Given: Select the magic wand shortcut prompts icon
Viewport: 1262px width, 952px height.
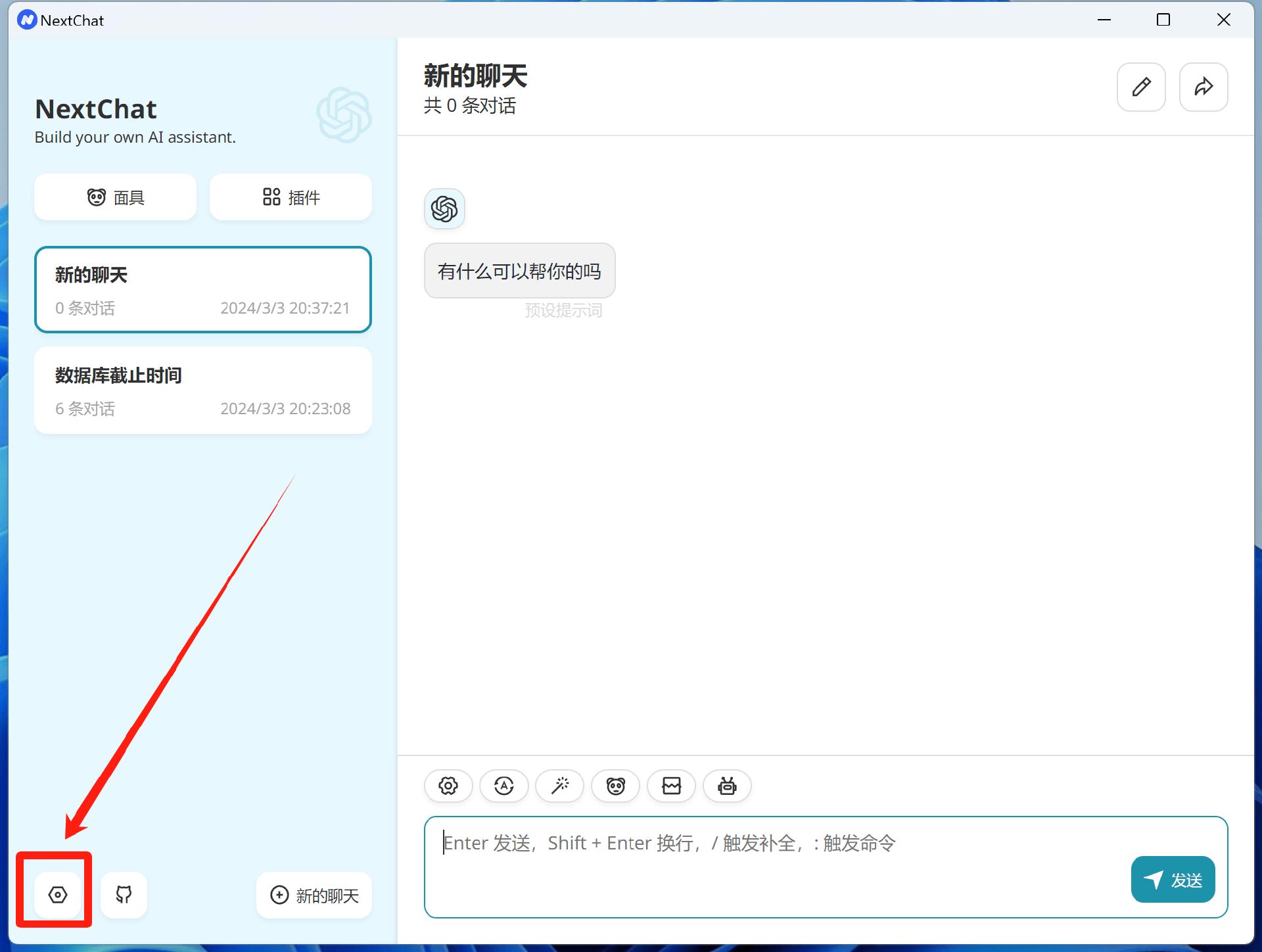Looking at the screenshot, I should tap(559, 786).
